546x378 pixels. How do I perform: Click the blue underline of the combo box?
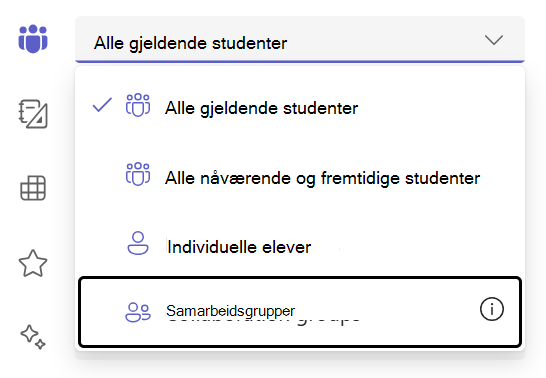300,62
